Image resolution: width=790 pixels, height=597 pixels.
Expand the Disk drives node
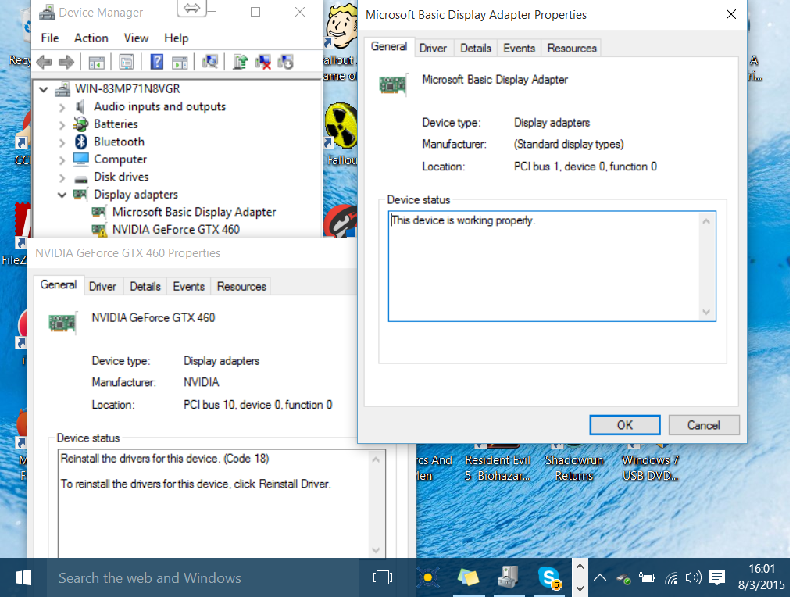61,178
